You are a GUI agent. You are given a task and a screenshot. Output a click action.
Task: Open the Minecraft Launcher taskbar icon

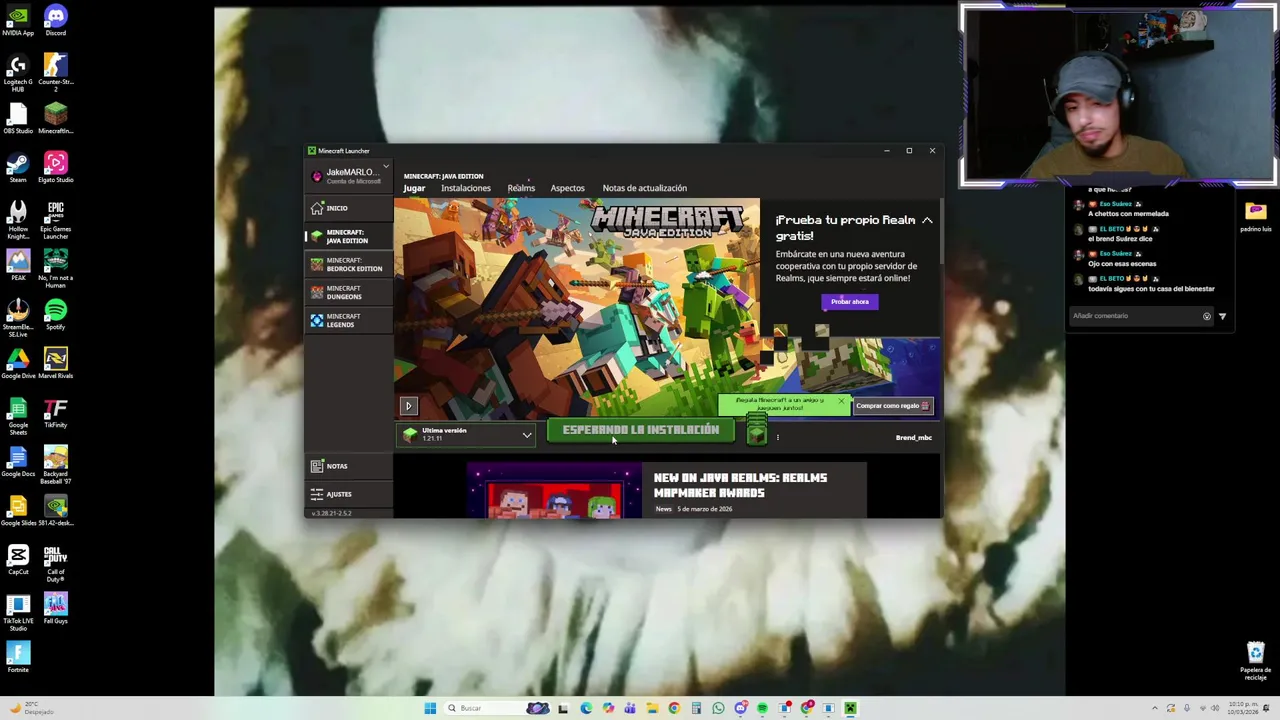[850, 708]
